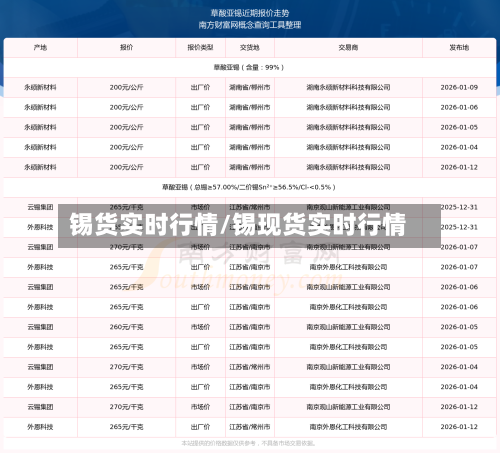Select the 产地 column header

(40, 47)
